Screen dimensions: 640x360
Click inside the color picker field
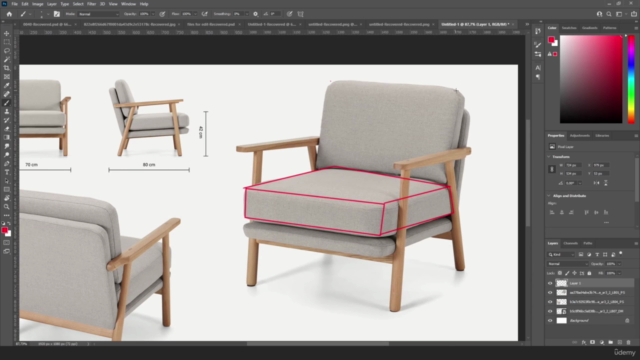pos(591,79)
